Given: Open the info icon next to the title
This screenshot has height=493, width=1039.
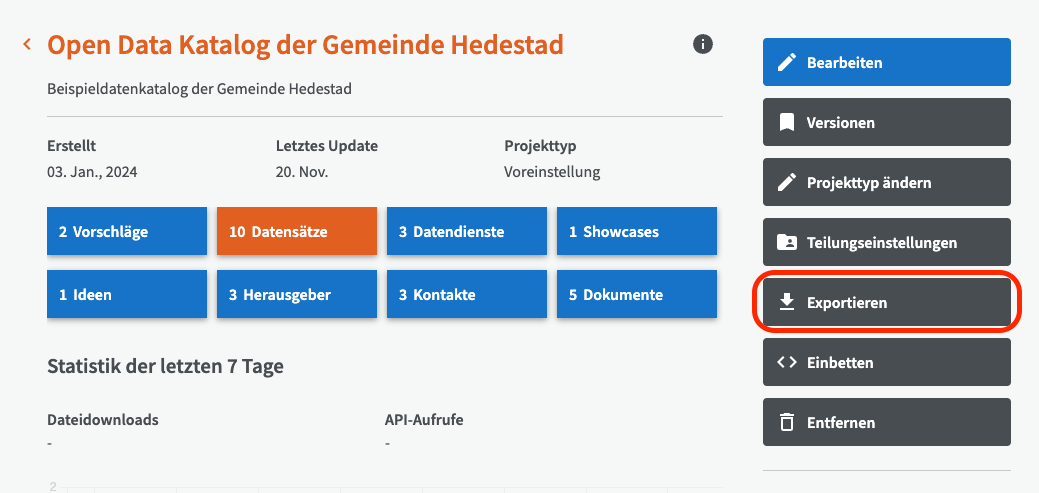Looking at the screenshot, I should (x=703, y=44).
